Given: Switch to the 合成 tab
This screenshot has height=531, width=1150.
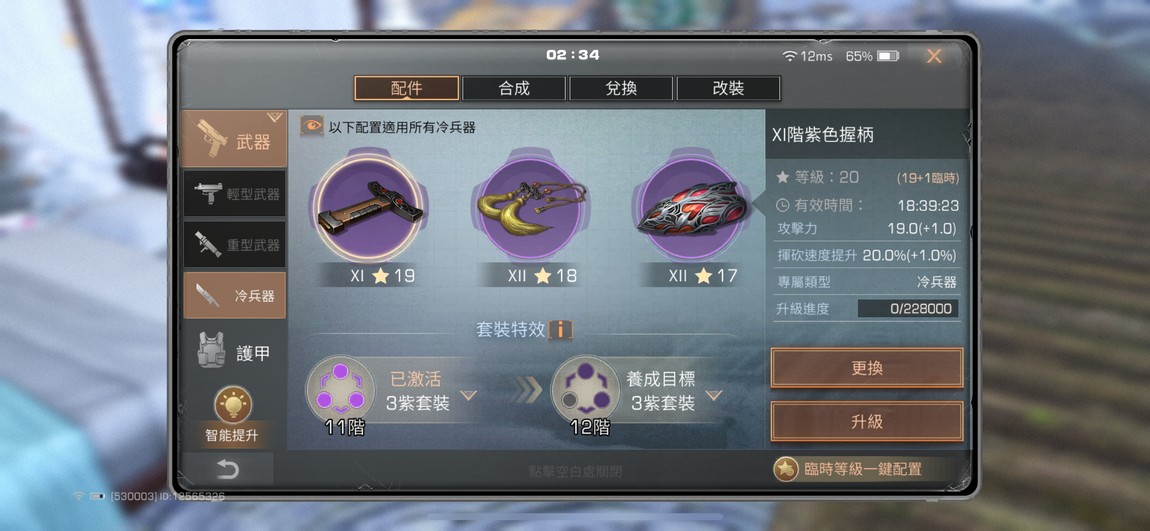Looking at the screenshot, I should pyautogui.click(x=514, y=89).
